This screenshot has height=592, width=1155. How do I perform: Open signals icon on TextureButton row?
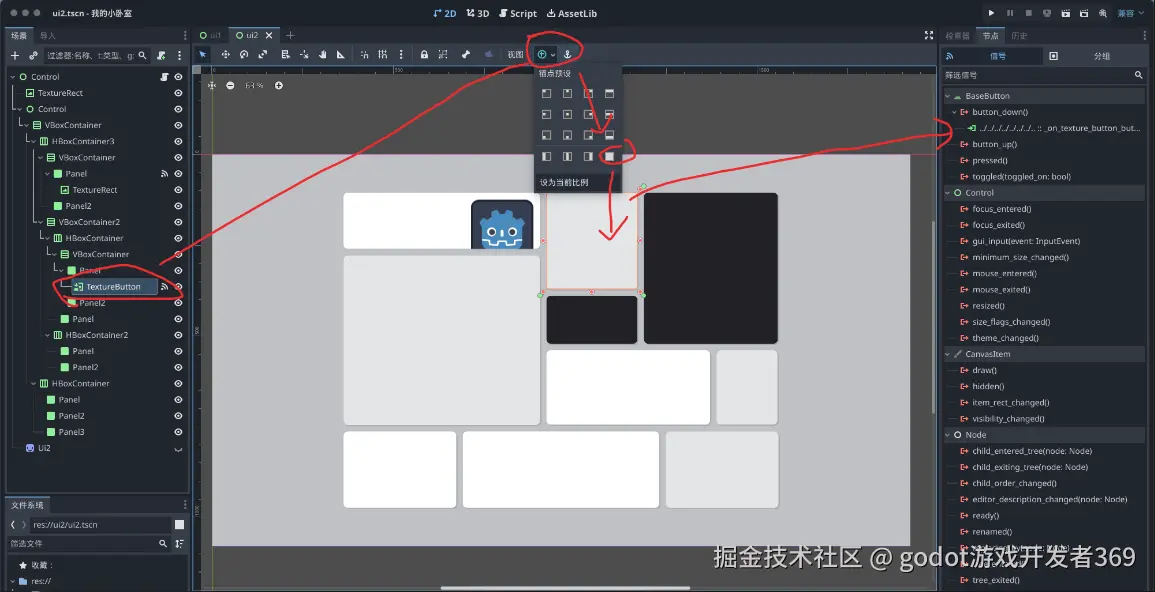pos(164,286)
